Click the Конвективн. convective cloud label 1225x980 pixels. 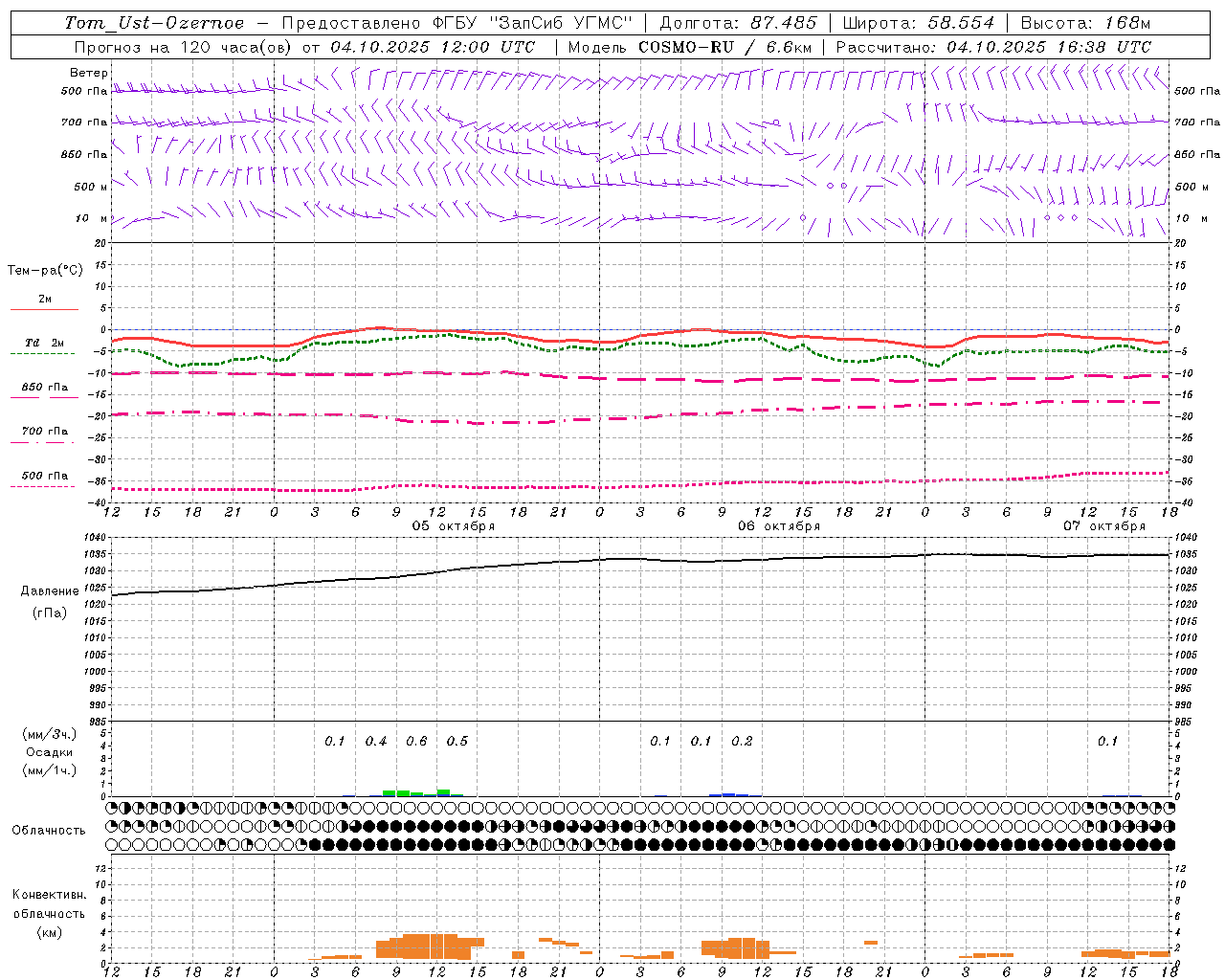[49, 895]
